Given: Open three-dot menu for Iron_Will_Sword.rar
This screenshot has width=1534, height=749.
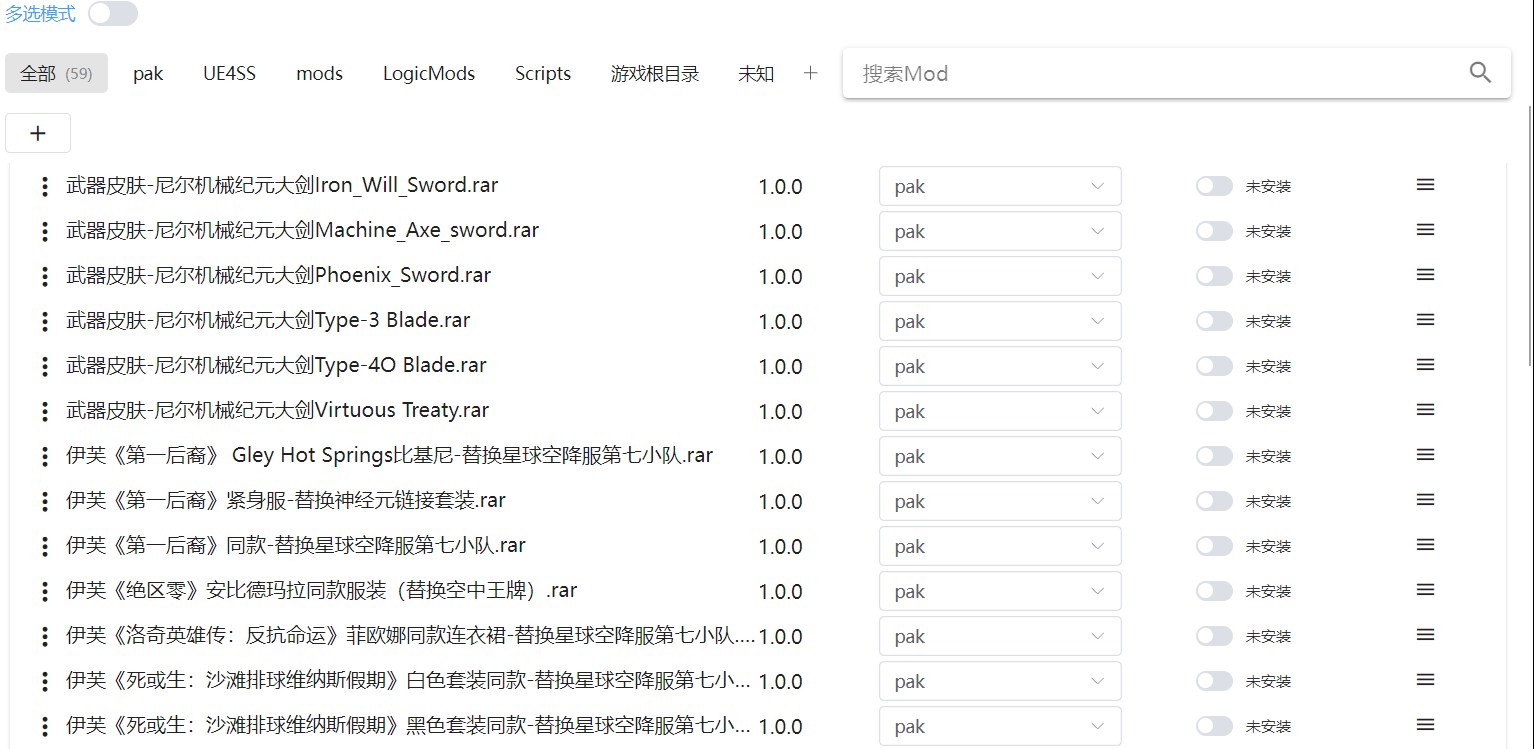Looking at the screenshot, I should [44, 187].
